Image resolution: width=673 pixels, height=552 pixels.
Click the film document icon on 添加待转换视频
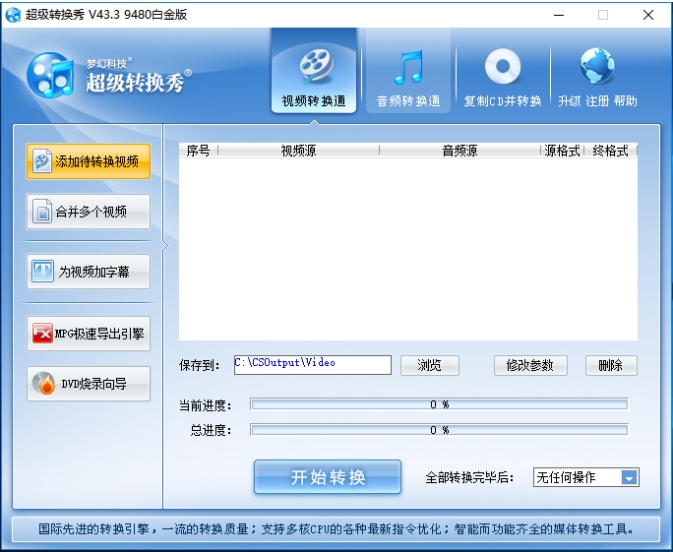(x=42, y=161)
